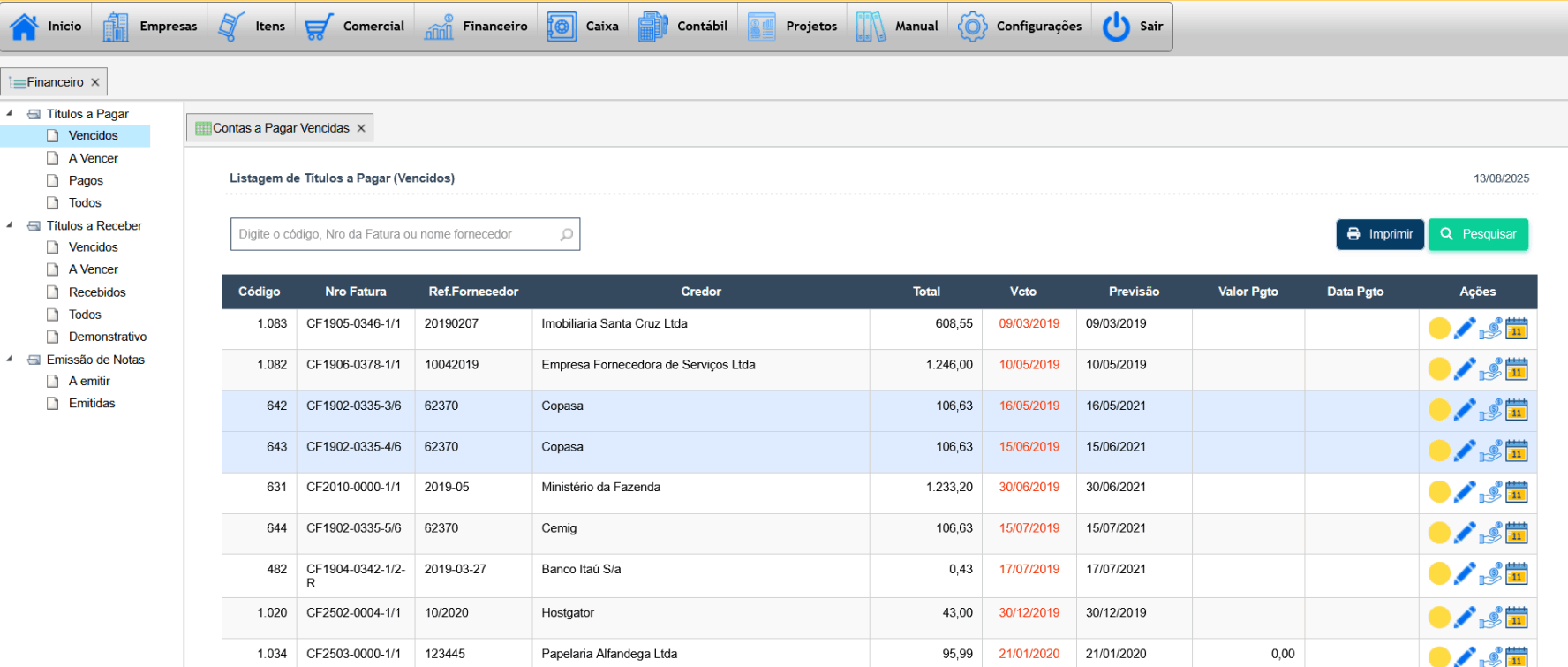The image size is (1568, 667).
Task: Collapse the Títulos a Receber tree node
Action: pyautogui.click(x=10, y=225)
